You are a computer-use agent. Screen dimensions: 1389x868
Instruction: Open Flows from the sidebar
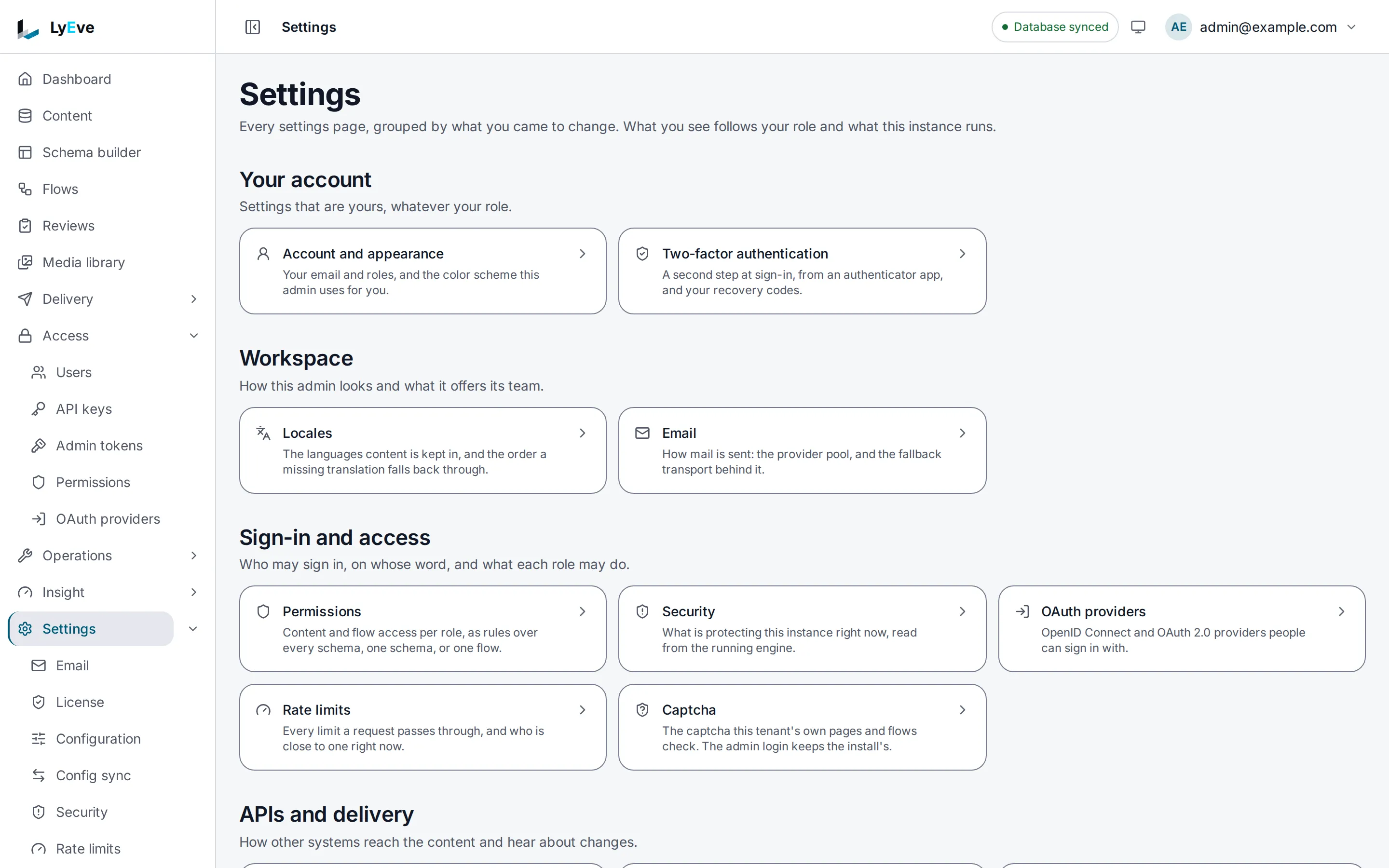click(x=108, y=189)
